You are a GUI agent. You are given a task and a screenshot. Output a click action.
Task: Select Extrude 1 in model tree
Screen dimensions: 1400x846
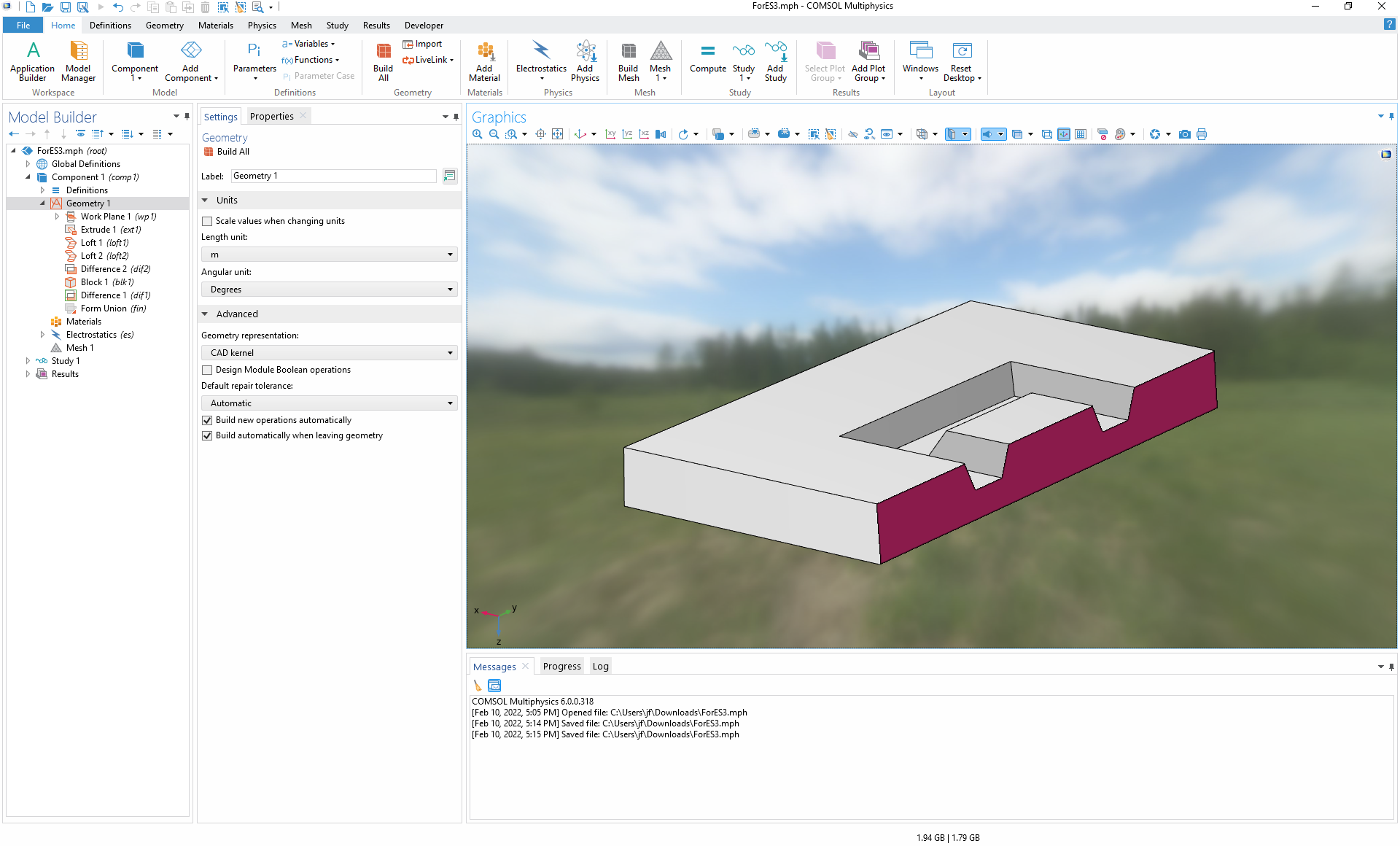point(98,230)
